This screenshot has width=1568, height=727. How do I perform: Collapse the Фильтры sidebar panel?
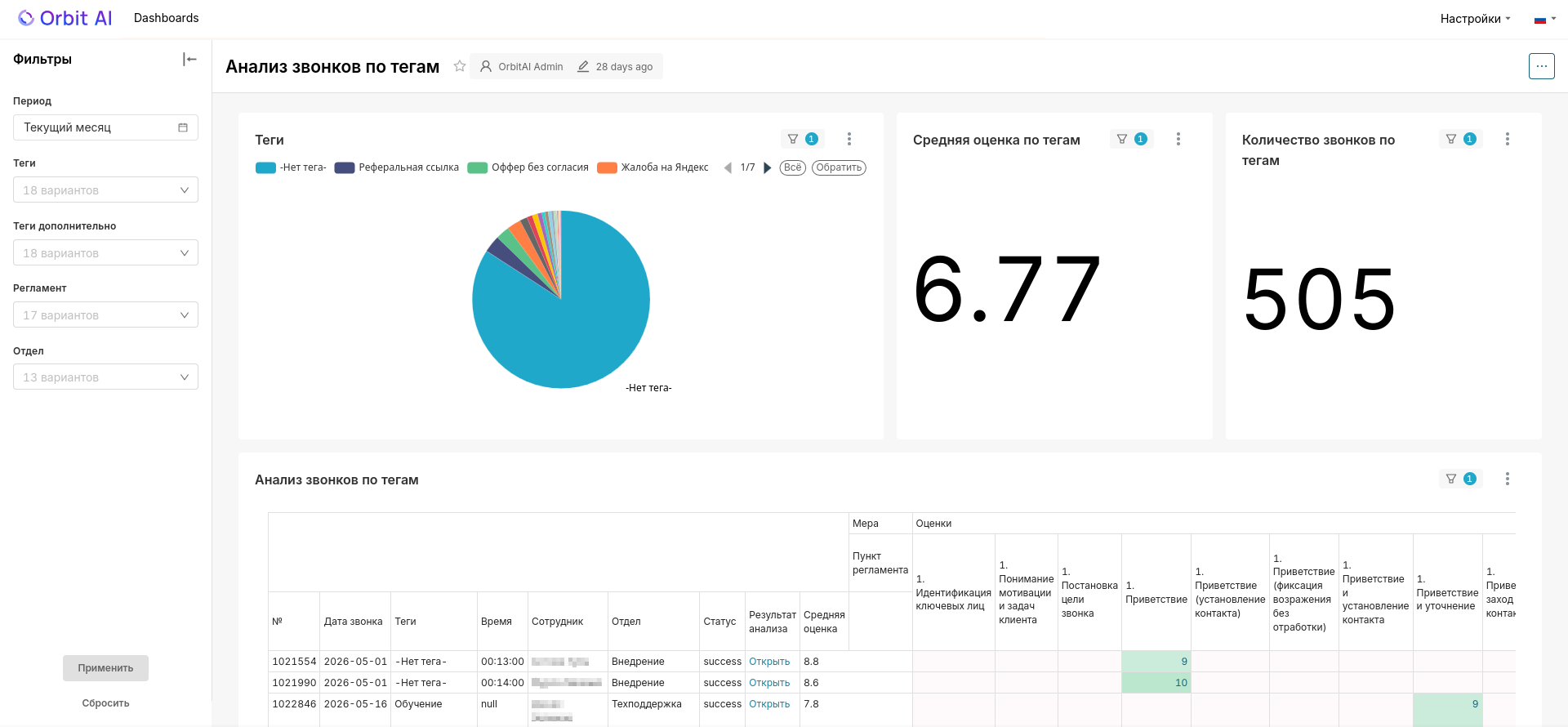coord(189,59)
